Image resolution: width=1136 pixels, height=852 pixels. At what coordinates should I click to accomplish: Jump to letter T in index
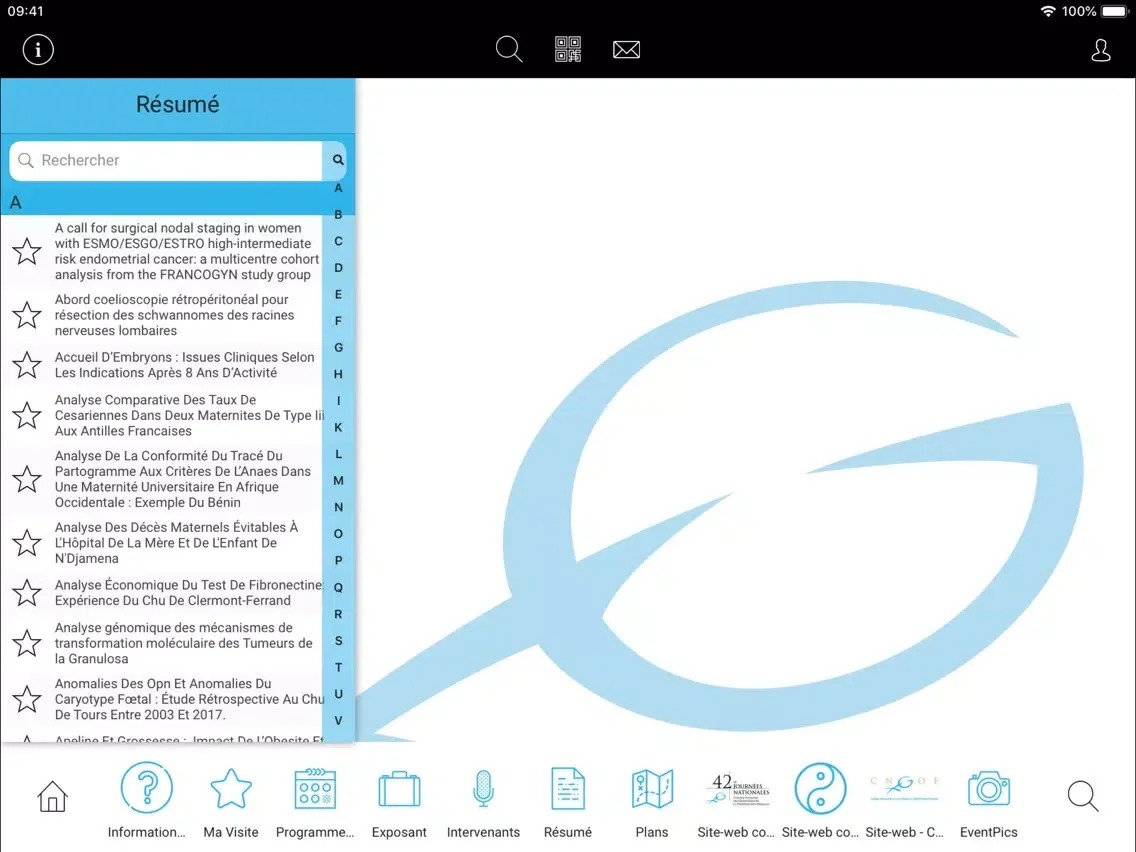[x=338, y=668]
